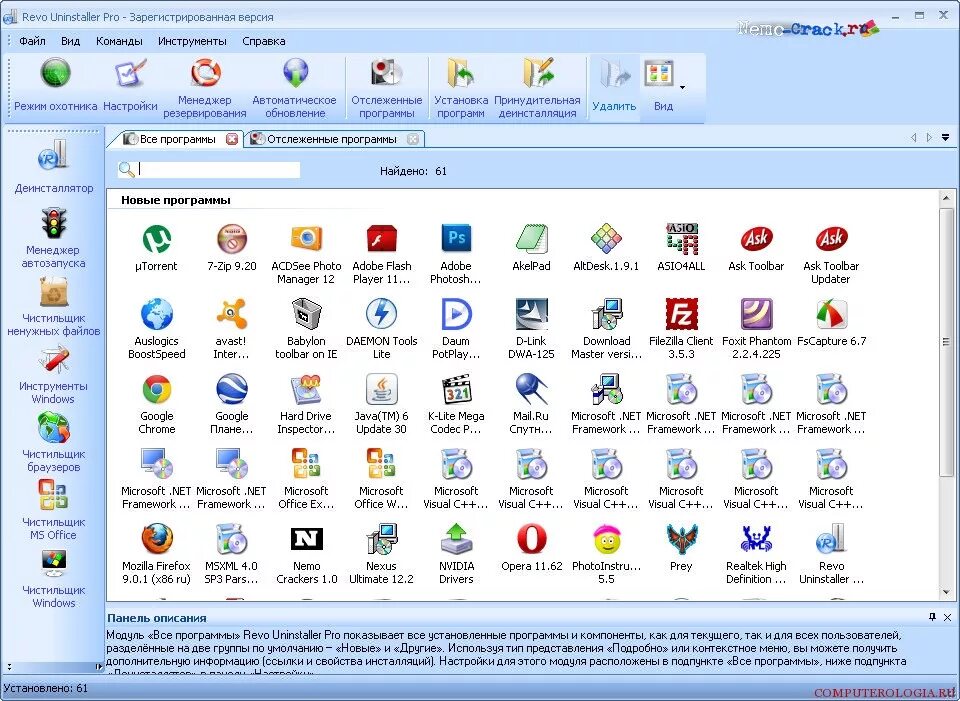This screenshot has width=960, height=701.
Task: Switch to Отслеженные программы tab
Action: click(332, 139)
